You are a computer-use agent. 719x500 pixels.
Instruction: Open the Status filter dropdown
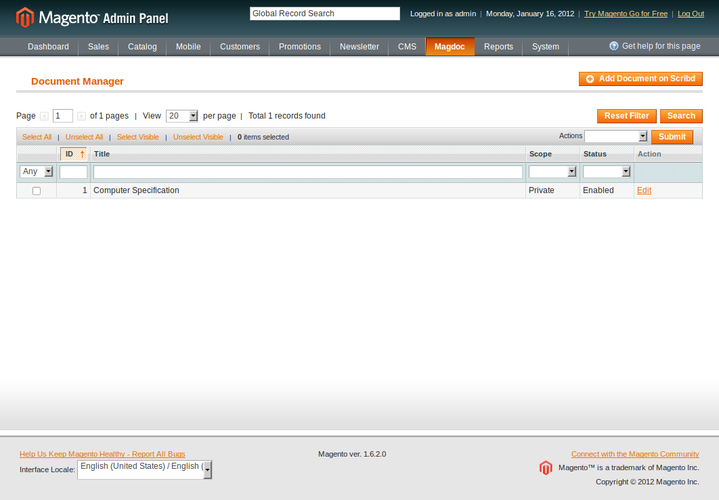point(607,172)
